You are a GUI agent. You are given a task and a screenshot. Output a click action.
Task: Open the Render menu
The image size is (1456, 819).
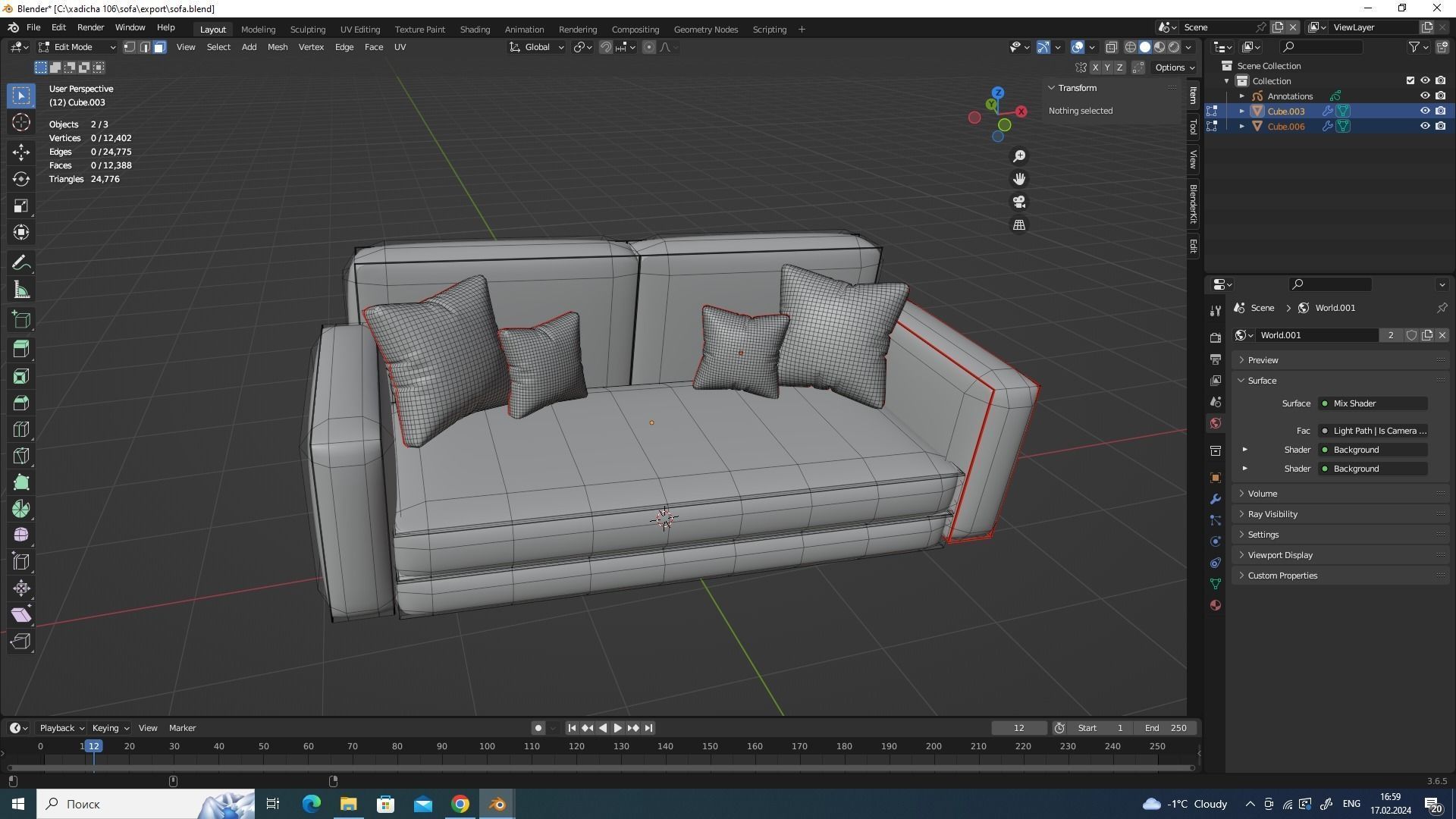point(90,27)
